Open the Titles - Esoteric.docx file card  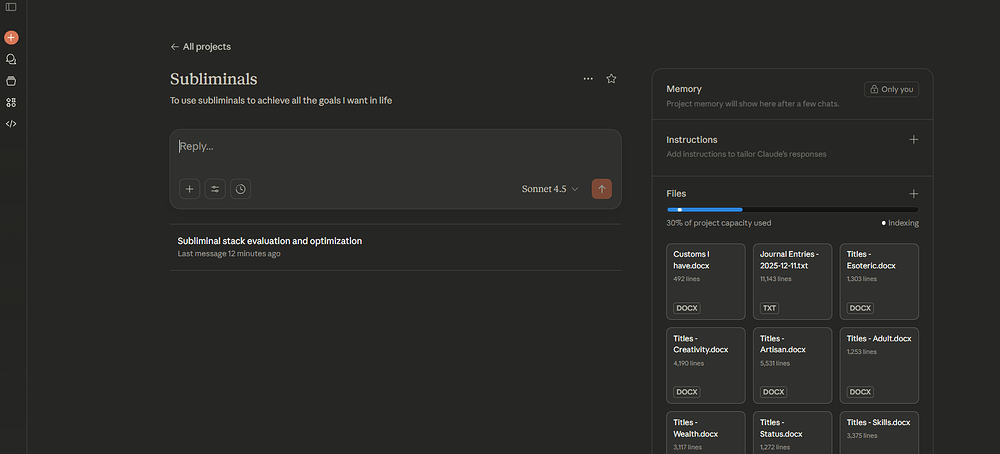(878, 282)
